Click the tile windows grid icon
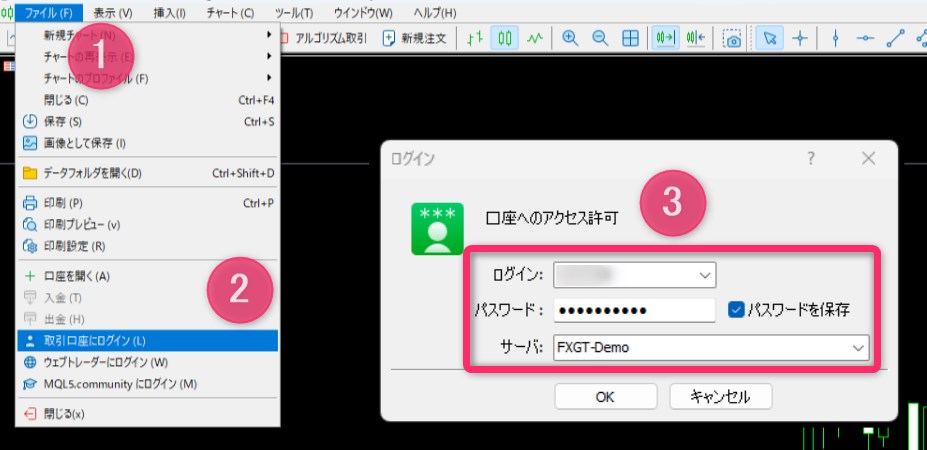 tap(630, 39)
